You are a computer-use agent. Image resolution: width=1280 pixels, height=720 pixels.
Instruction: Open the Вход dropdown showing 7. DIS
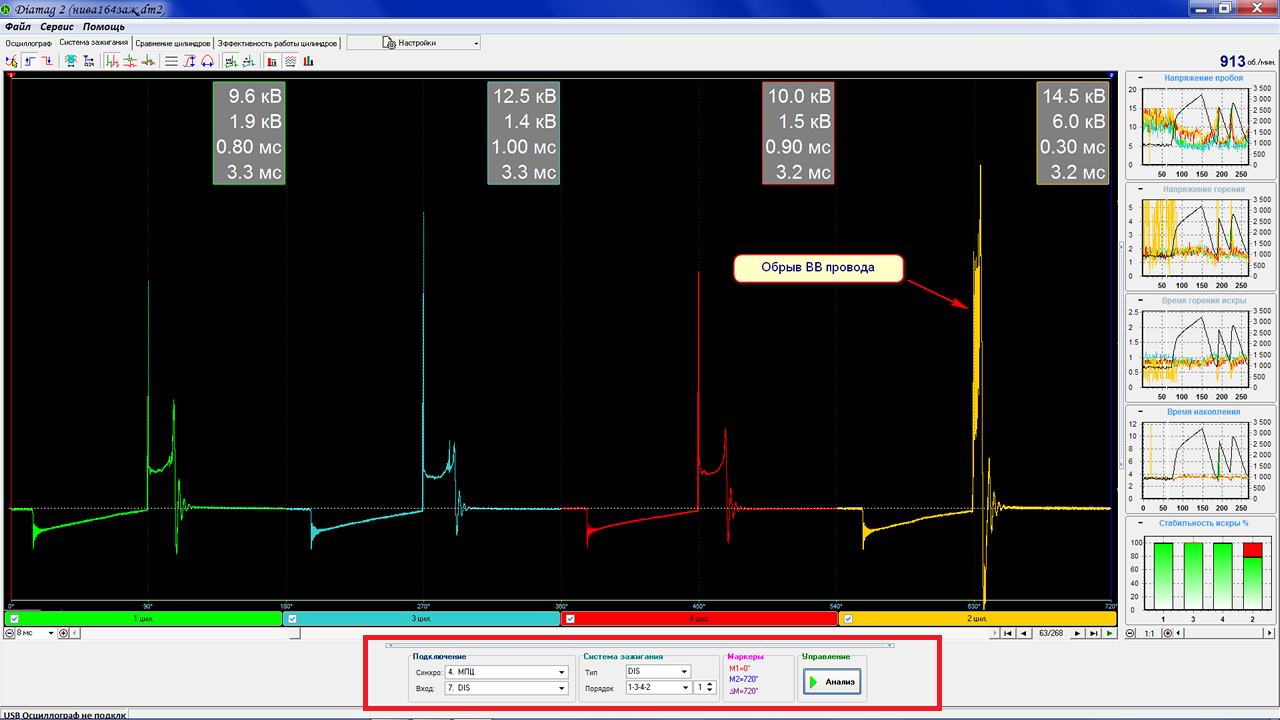point(506,688)
